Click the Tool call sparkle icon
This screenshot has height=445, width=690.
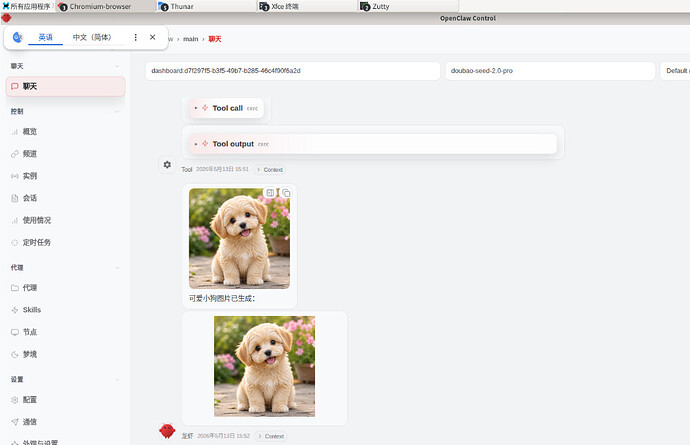205,108
